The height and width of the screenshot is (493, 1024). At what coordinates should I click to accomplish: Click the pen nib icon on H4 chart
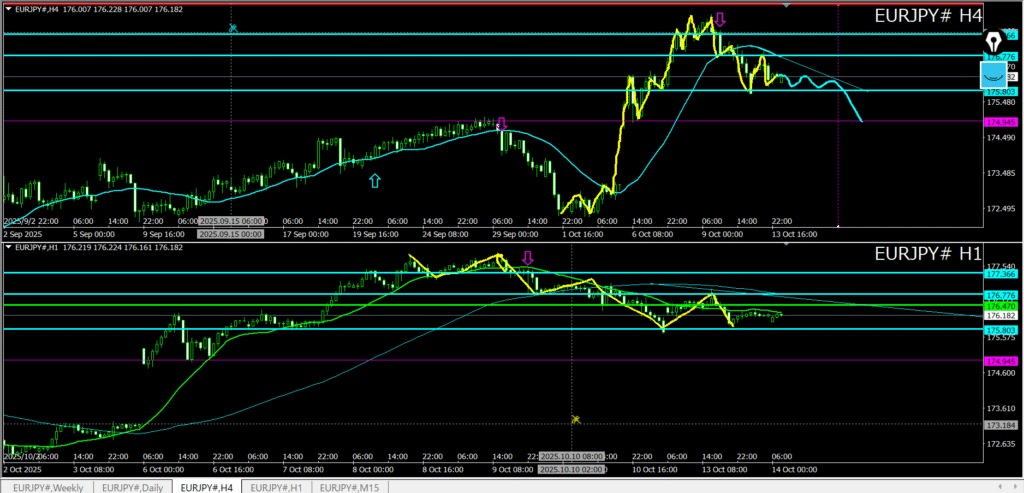(x=992, y=42)
